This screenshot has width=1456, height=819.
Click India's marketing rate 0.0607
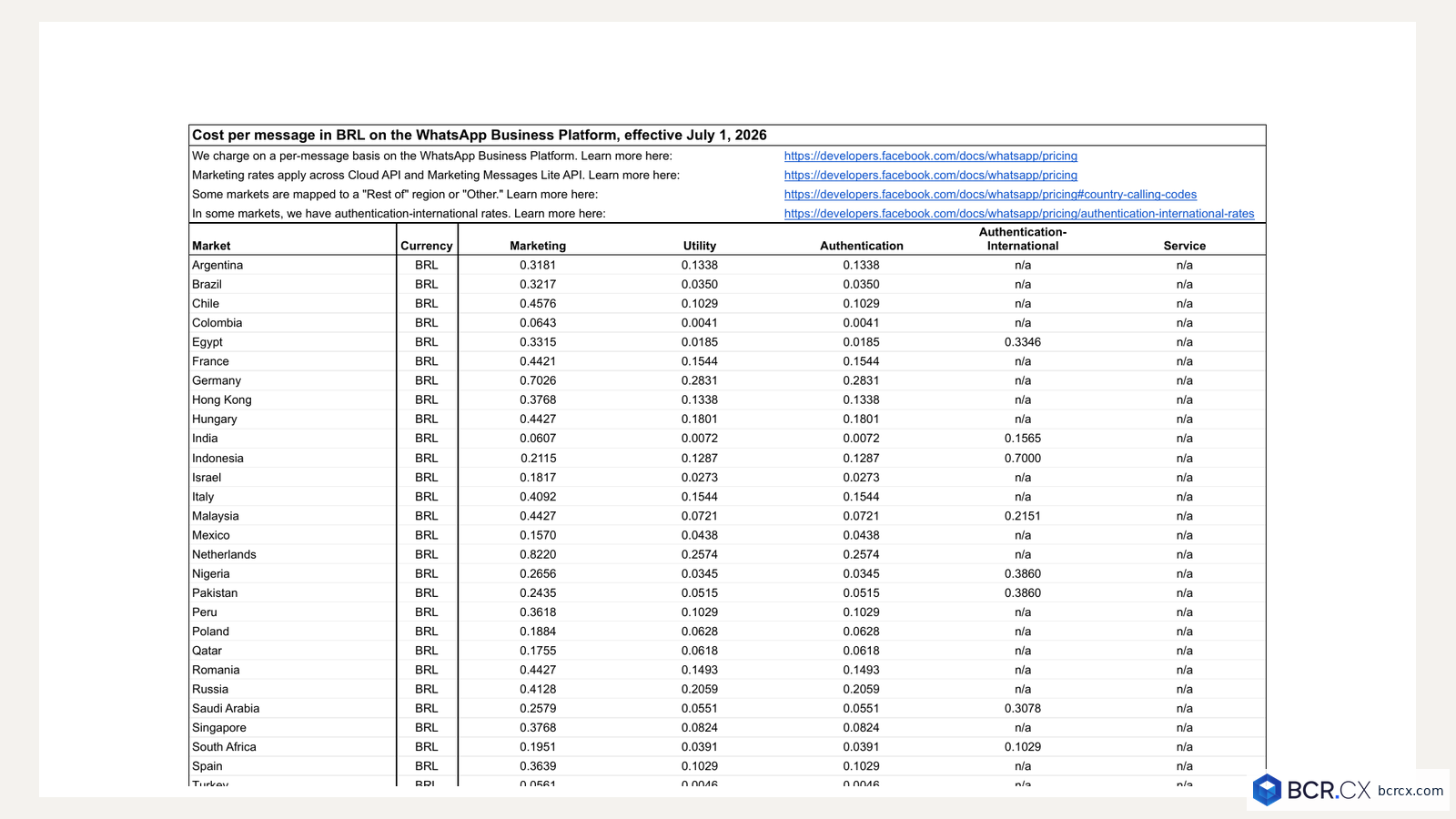(538, 438)
